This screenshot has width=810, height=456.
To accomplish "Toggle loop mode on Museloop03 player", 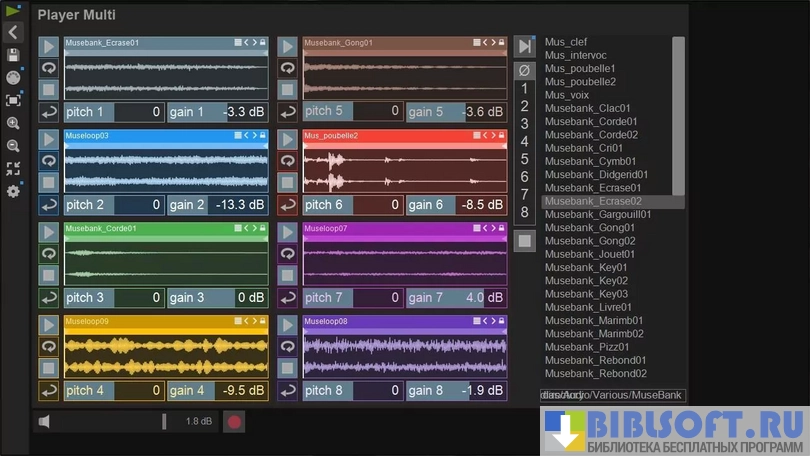I will [x=49, y=160].
